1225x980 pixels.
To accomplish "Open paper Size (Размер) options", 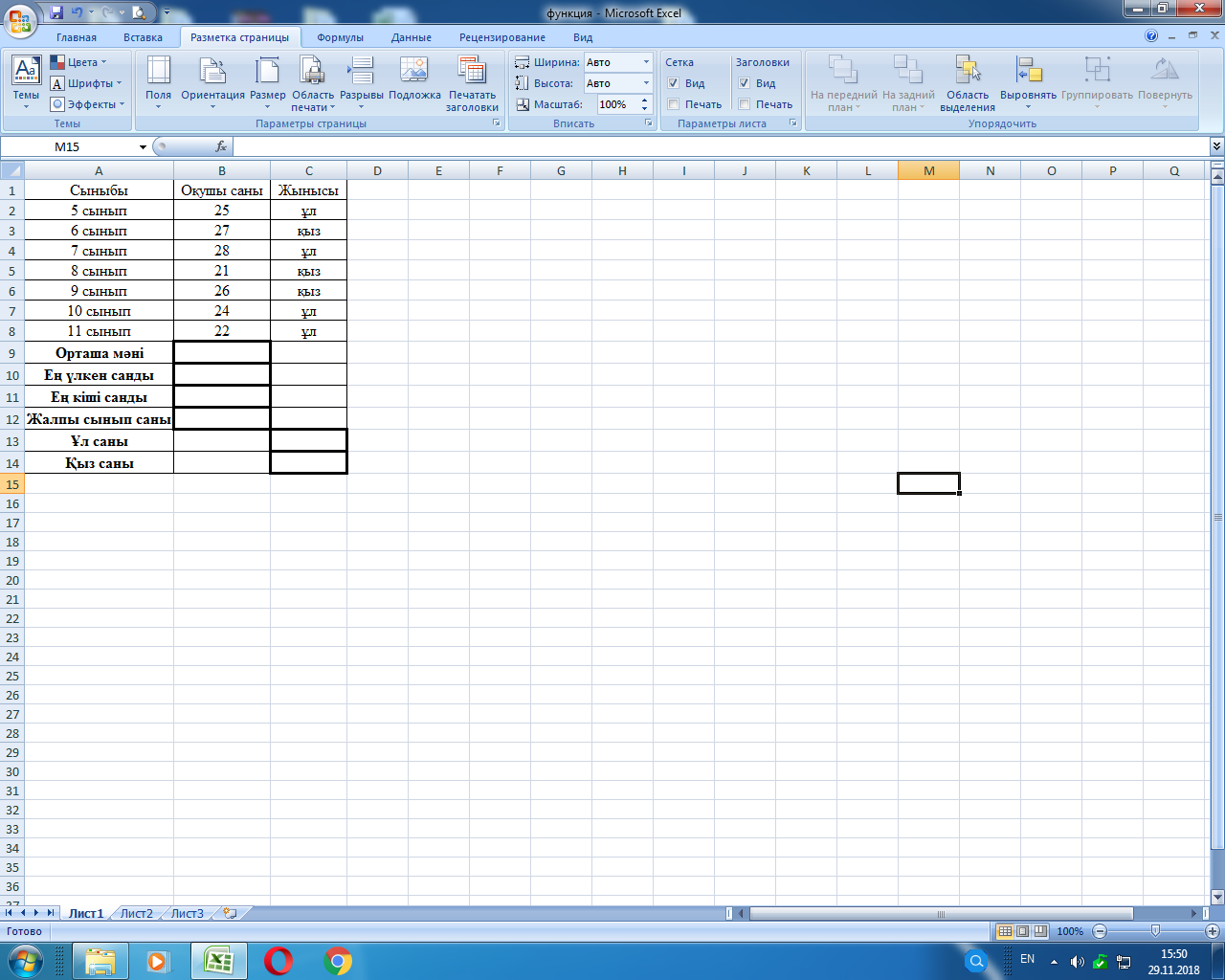I will point(267,81).
